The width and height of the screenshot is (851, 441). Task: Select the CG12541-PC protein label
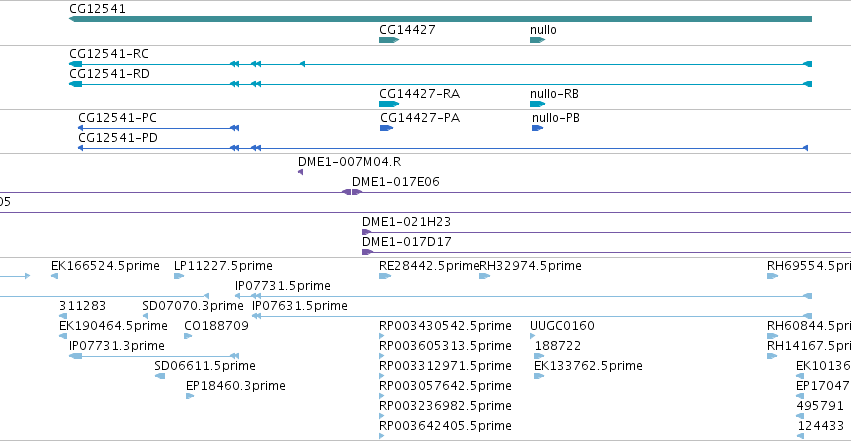(x=118, y=118)
